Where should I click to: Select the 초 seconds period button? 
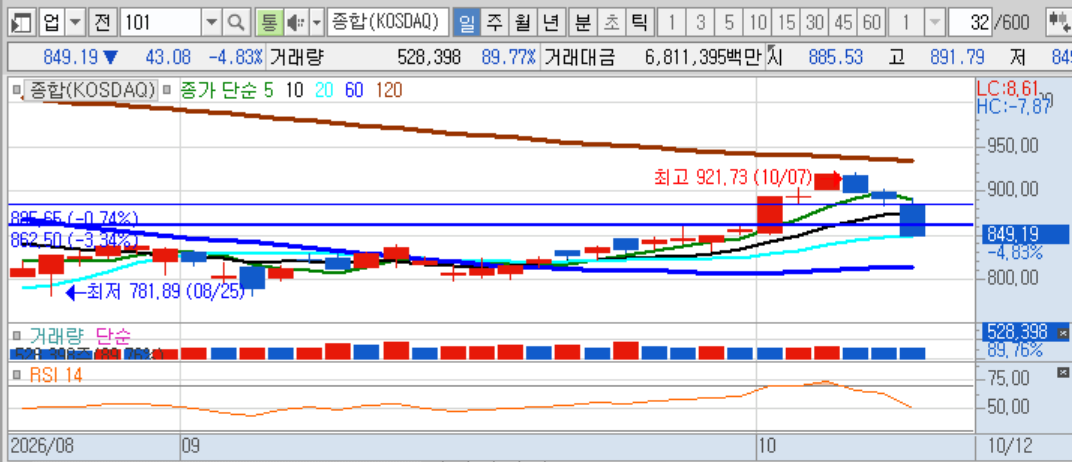coord(611,23)
